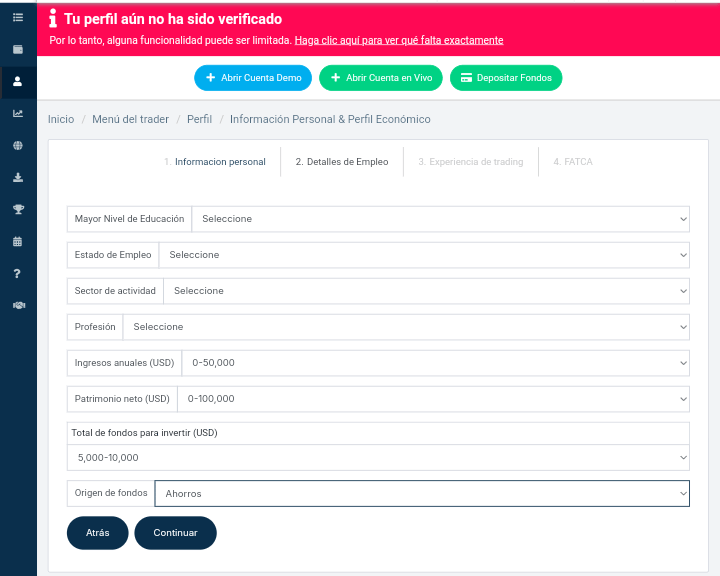
Task: Click the 'Patrimonio neto (USD)' label
Action: pyautogui.click(x=122, y=399)
